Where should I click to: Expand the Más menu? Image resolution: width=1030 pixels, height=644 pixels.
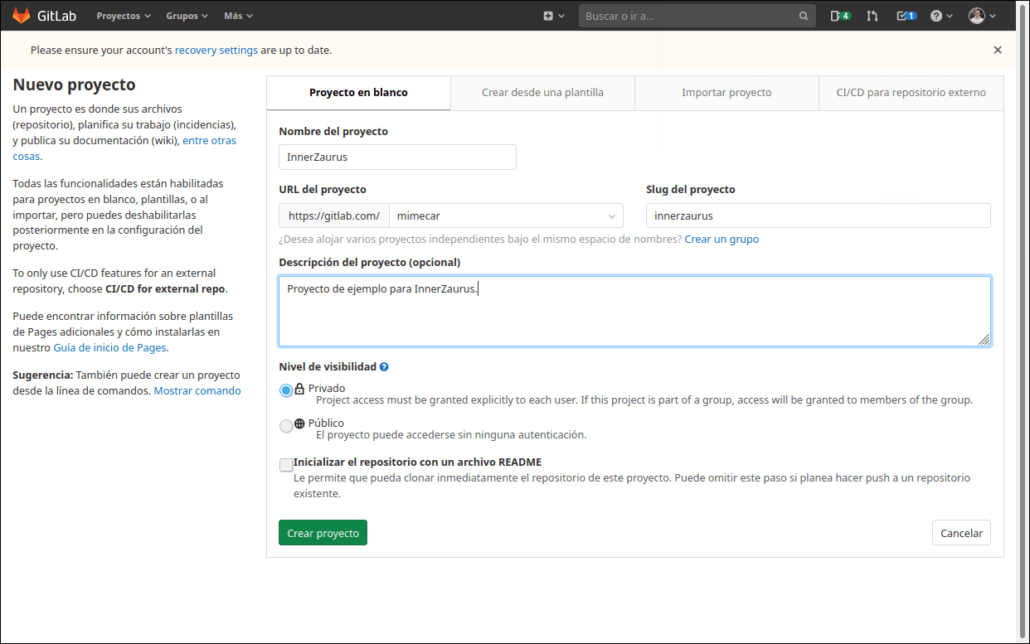(x=238, y=16)
